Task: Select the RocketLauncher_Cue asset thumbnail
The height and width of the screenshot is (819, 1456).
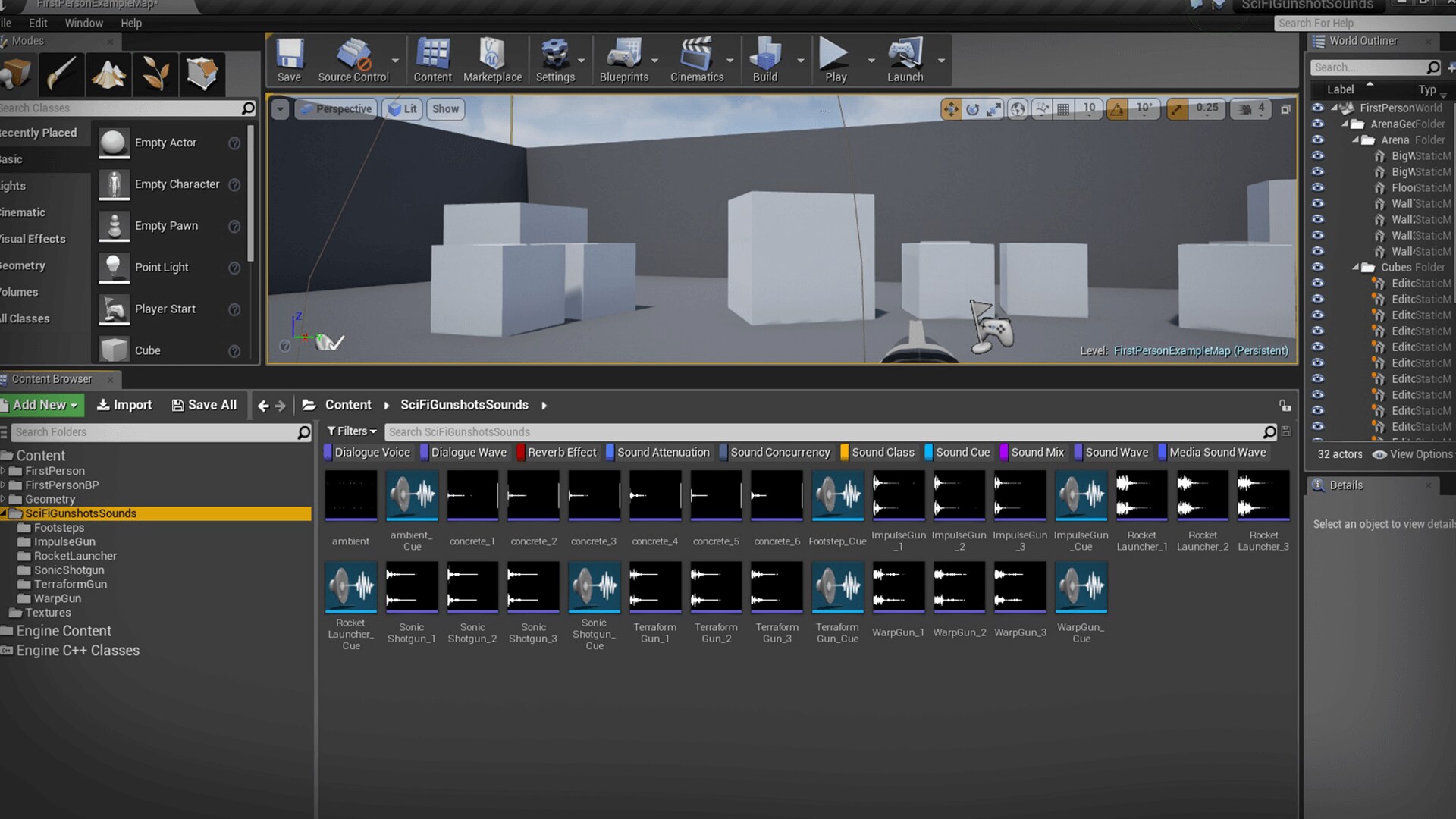Action: tap(350, 587)
